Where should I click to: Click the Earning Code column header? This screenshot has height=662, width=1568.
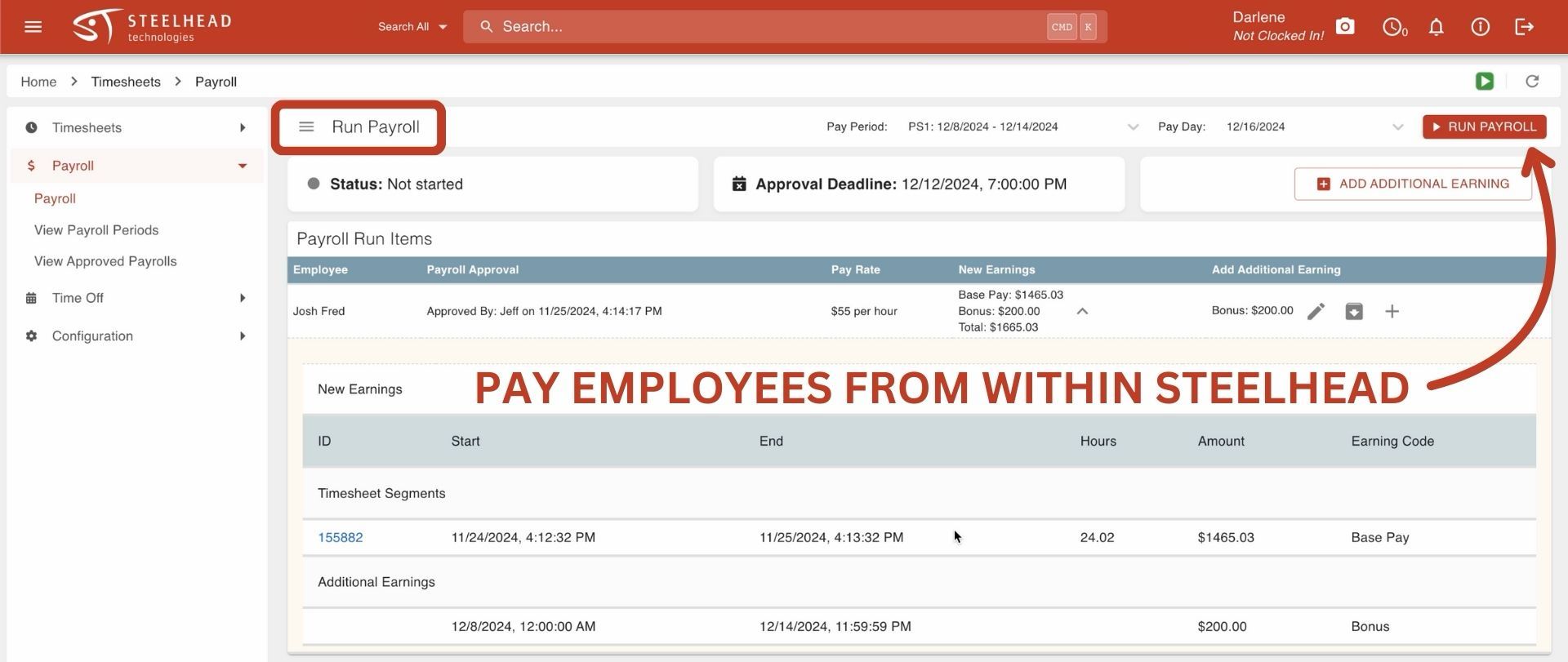click(1392, 441)
